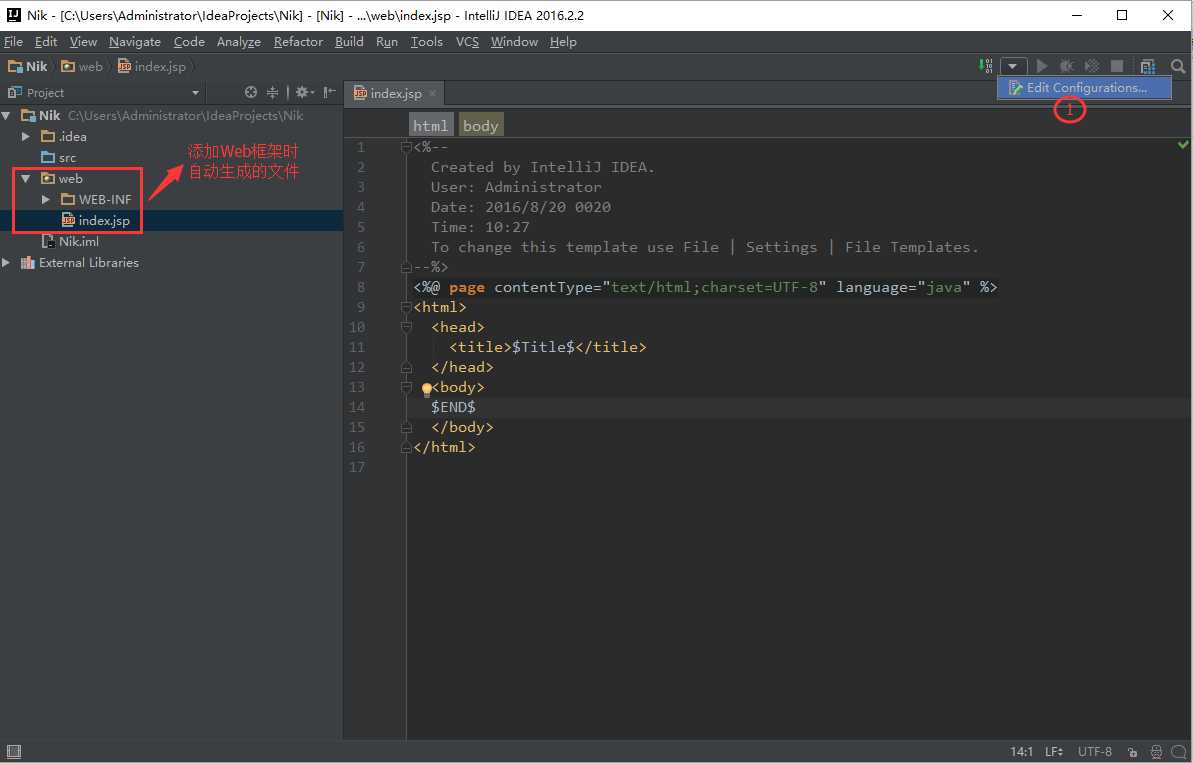The image size is (1193, 763).
Task: Expand the WEB-INF folder node
Action: pos(46,199)
